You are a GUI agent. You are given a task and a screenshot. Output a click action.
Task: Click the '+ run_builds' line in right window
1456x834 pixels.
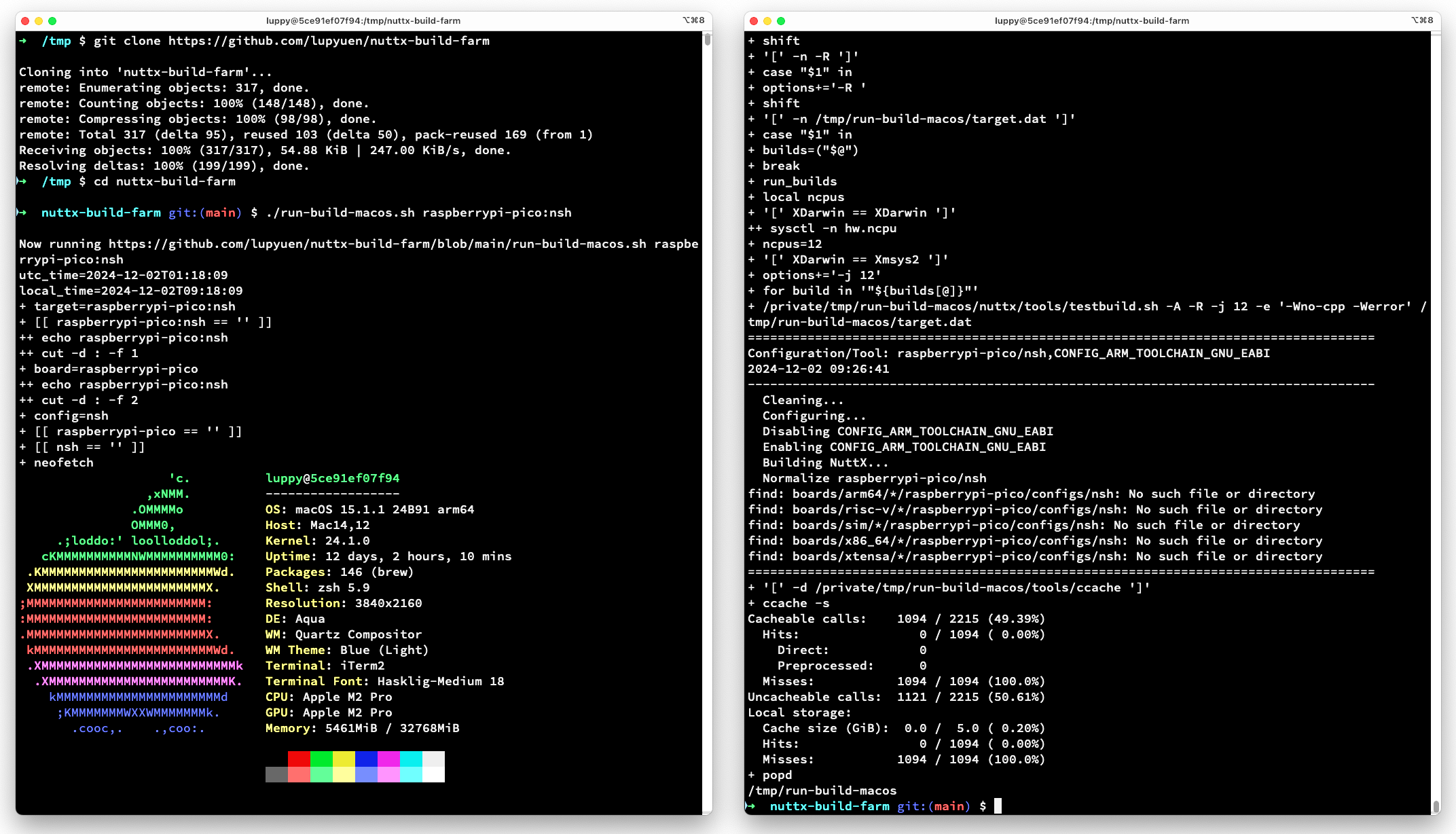793,181
